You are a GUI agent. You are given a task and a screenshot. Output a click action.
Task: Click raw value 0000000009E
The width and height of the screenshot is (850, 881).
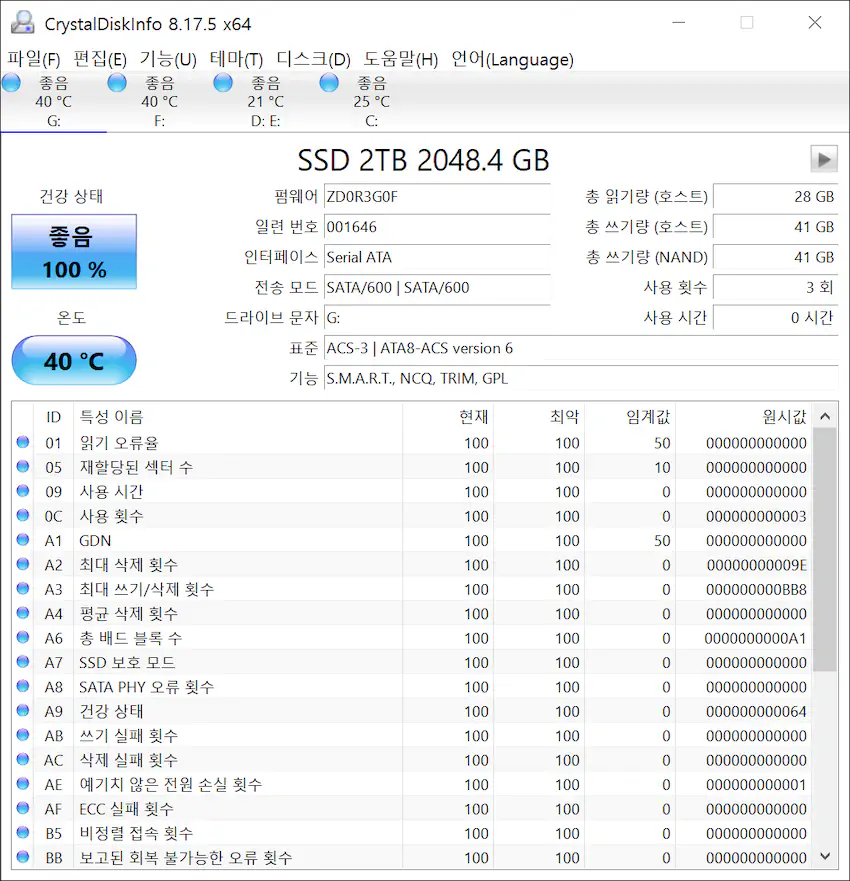(x=756, y=565)
